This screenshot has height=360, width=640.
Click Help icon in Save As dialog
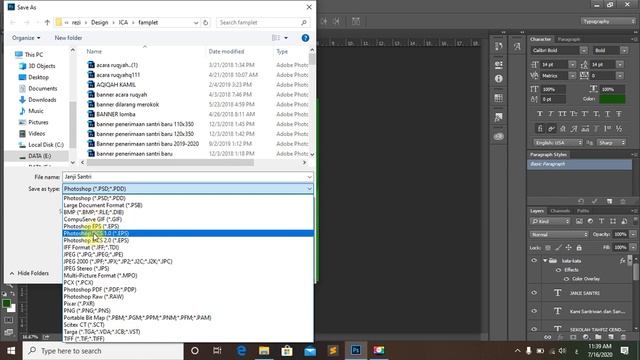click(305, 38)
